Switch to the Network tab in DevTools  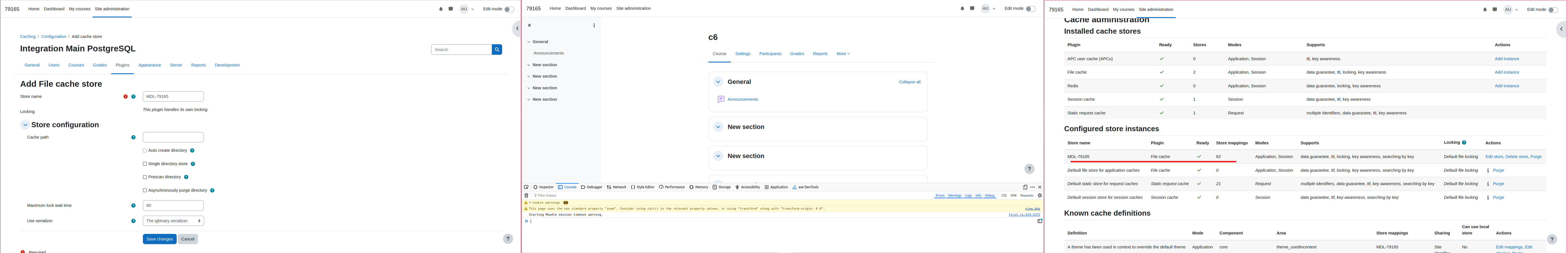coord(617,187)
